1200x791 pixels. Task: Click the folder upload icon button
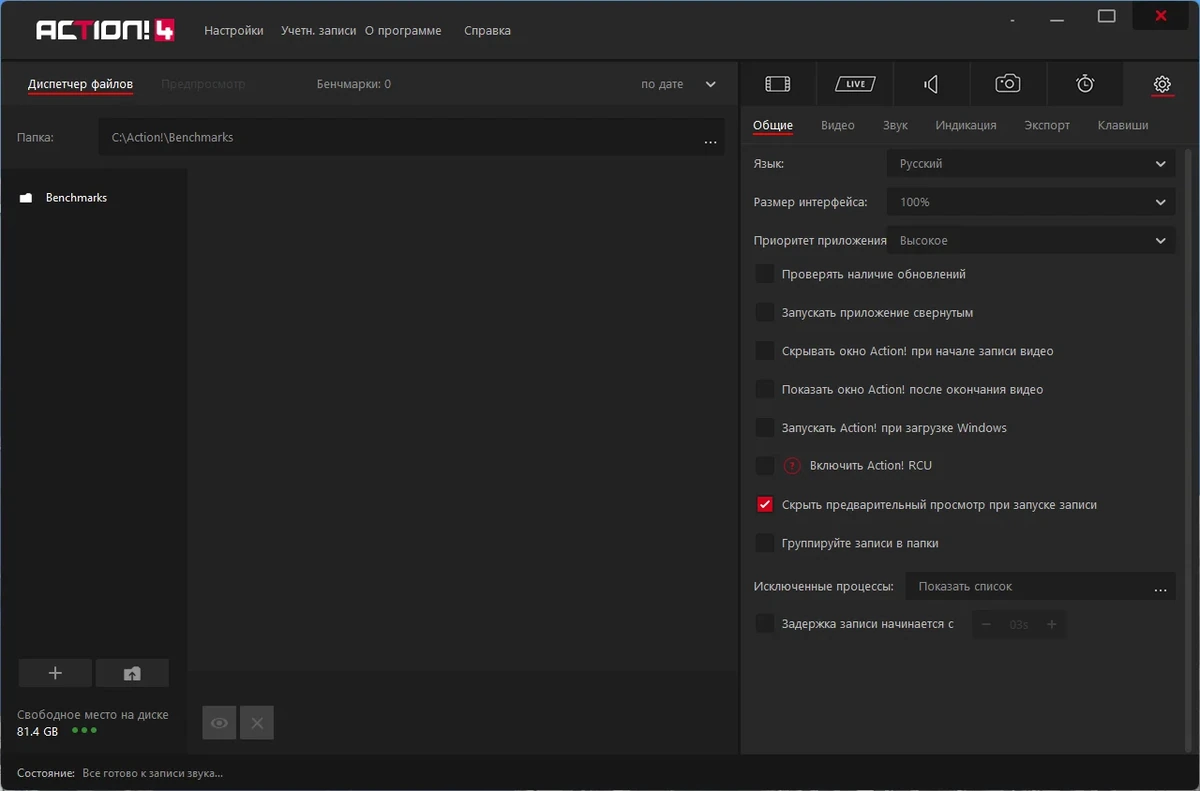[x=132, y=673]
